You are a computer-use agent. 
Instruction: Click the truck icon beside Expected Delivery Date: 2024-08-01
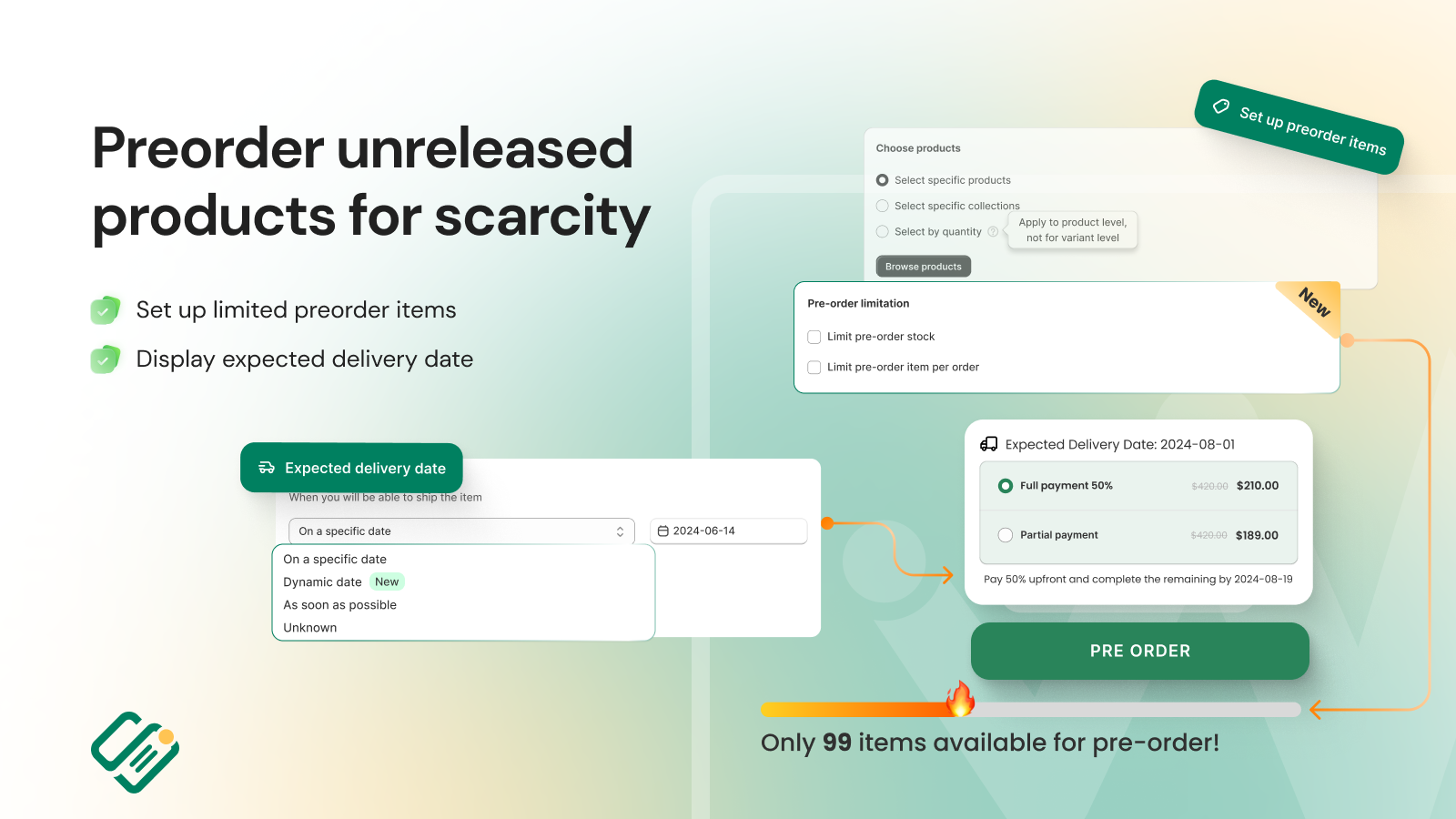point(988,444)
